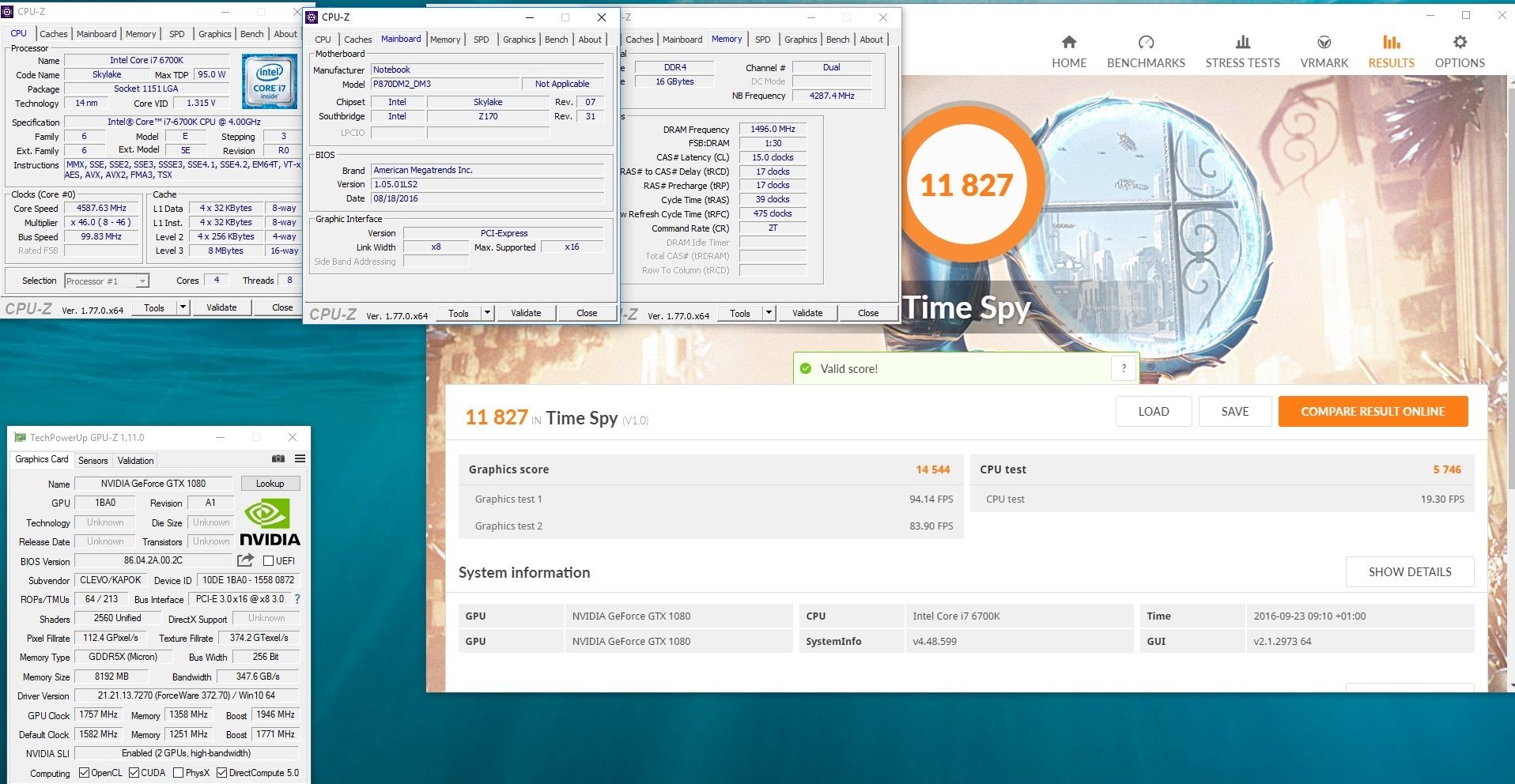The height and width of the screenshot is (784, 1515).
Task: Click CPU-Z CPU window title icon
Action: (8, 11)
